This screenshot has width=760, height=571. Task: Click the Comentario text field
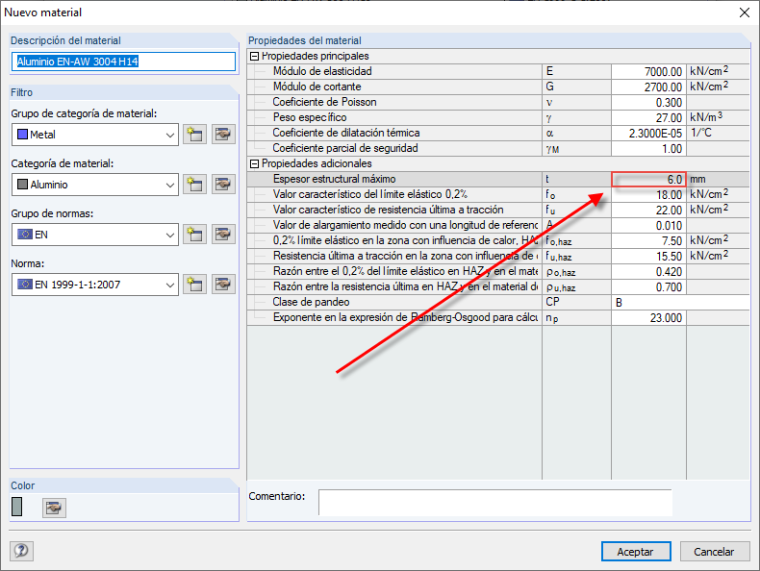tap(495, 502)
